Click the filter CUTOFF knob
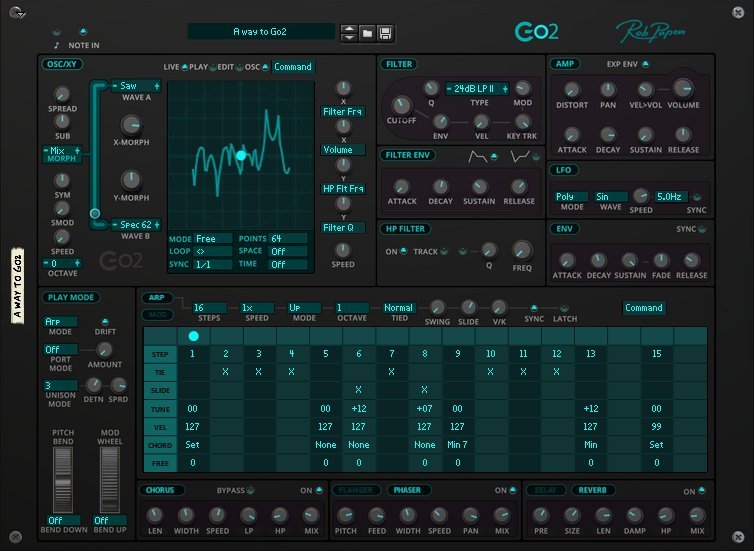754x551 pixels. pyautogui.click(x=401, y=105)
